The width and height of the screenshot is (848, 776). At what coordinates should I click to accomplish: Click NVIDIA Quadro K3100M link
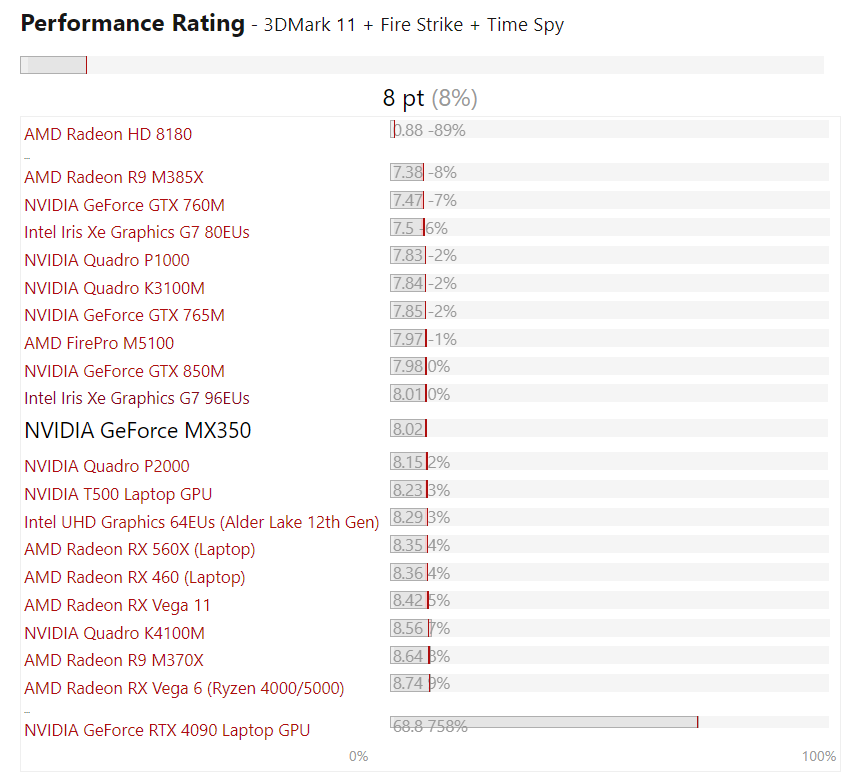[x=114, y=288]
